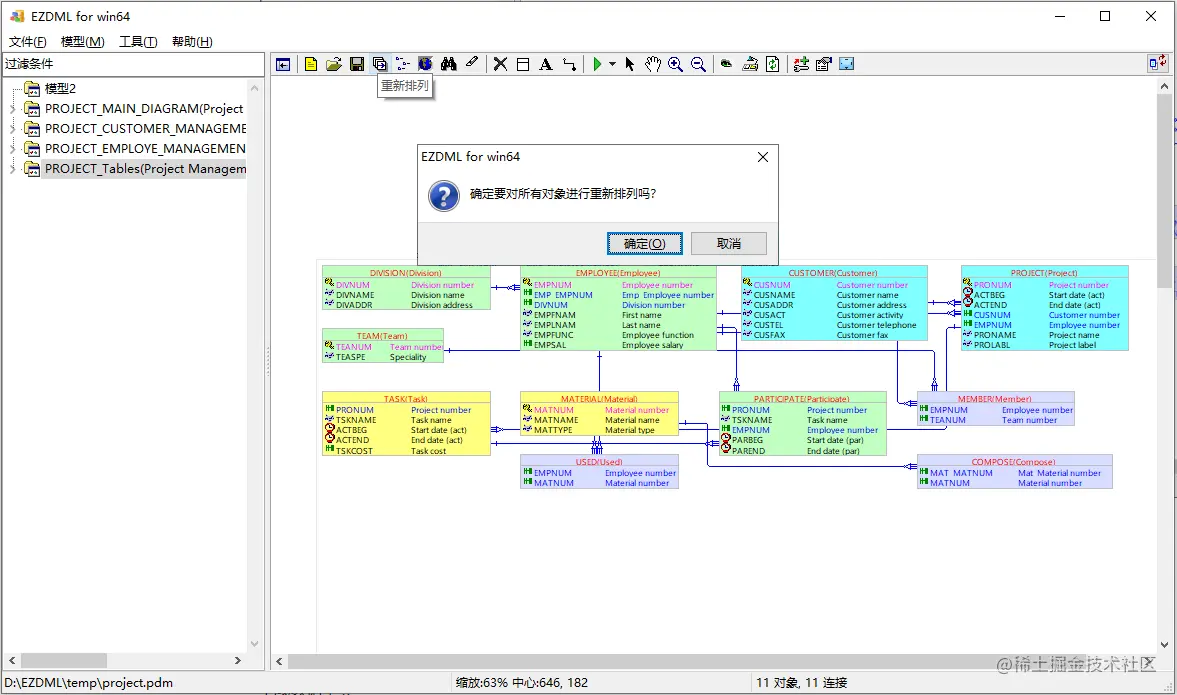This screenshot has width=1177, height=695.
Task: Select the EMPLOYEE(Employee) table header
Action: tap(618, 273)
